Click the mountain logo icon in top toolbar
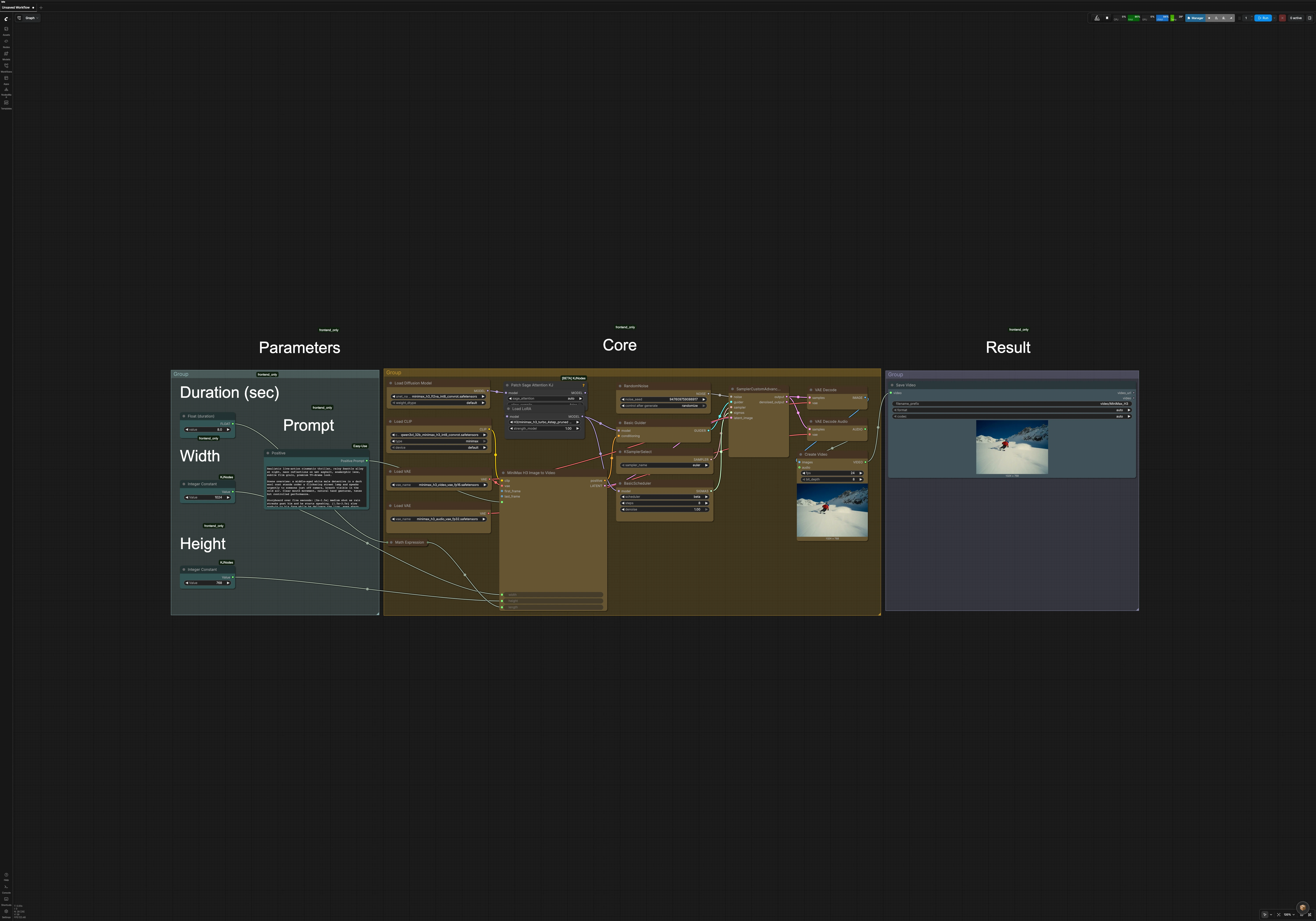This screenshot has height=921, width=1316. point(1097,18)
